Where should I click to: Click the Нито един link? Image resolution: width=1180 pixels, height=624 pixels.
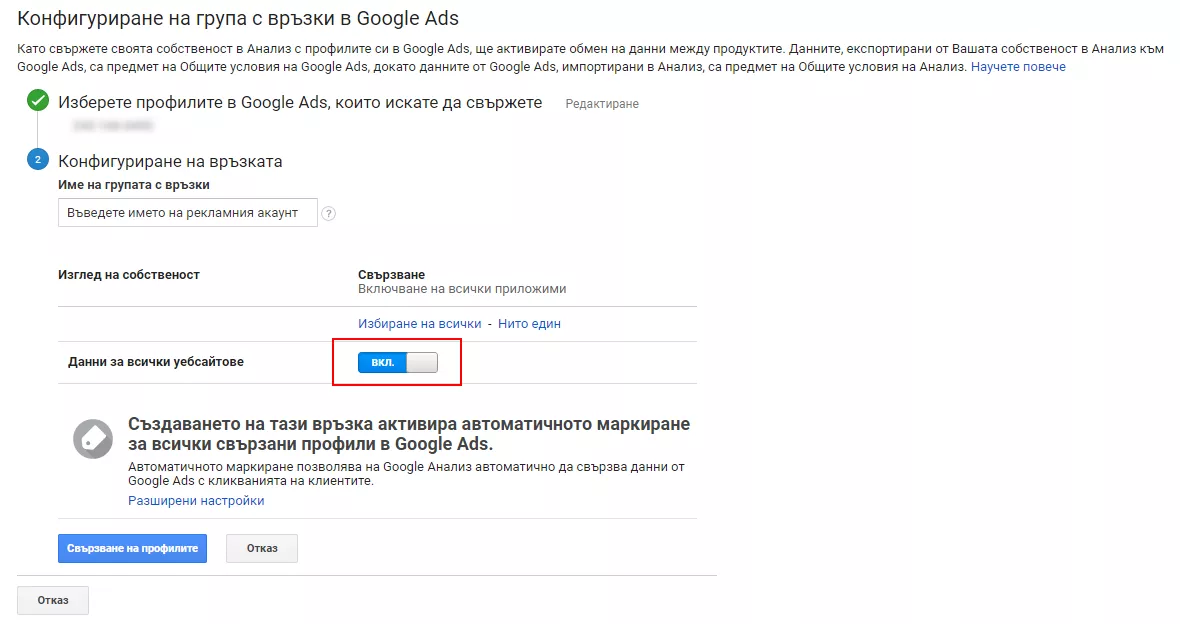coord(529,324)
